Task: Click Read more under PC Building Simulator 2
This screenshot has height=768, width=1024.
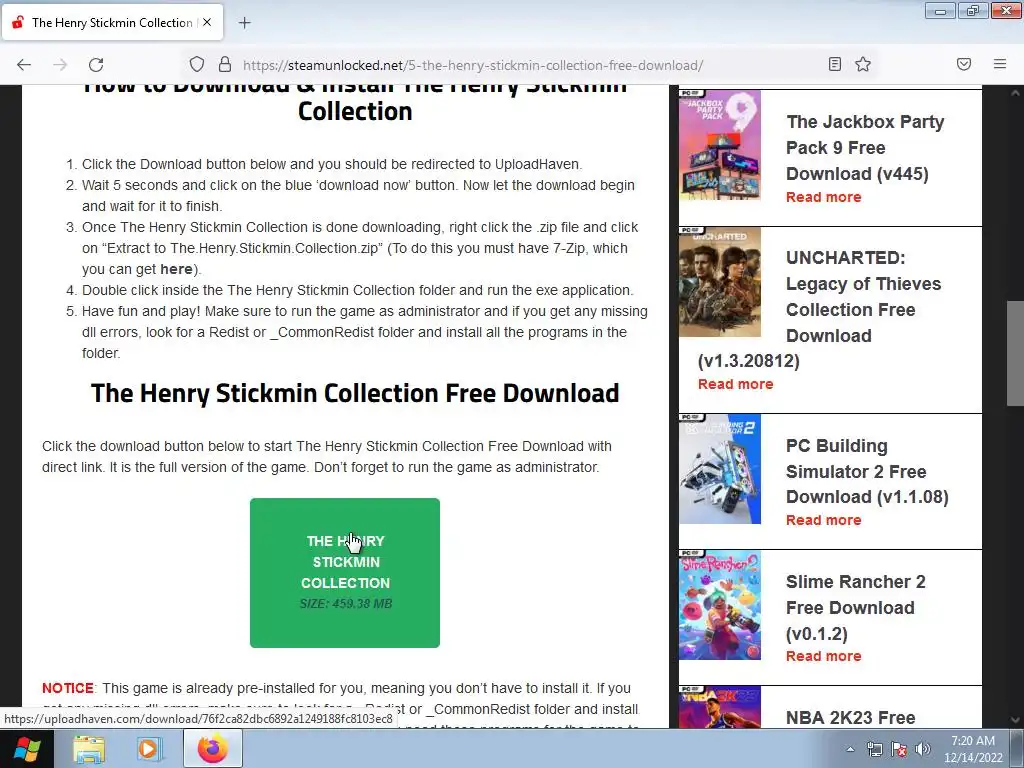Action: point(823,520)
